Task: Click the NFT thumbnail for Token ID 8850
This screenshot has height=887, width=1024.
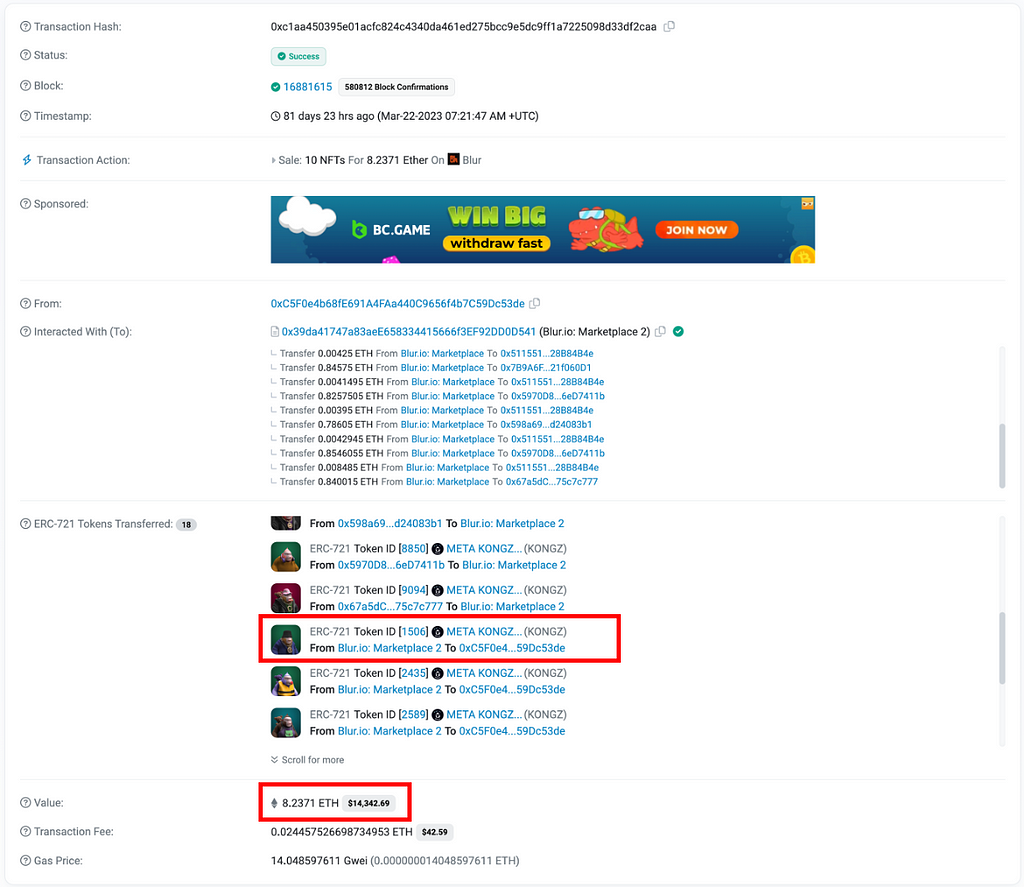Action: [x=285, y=556]
